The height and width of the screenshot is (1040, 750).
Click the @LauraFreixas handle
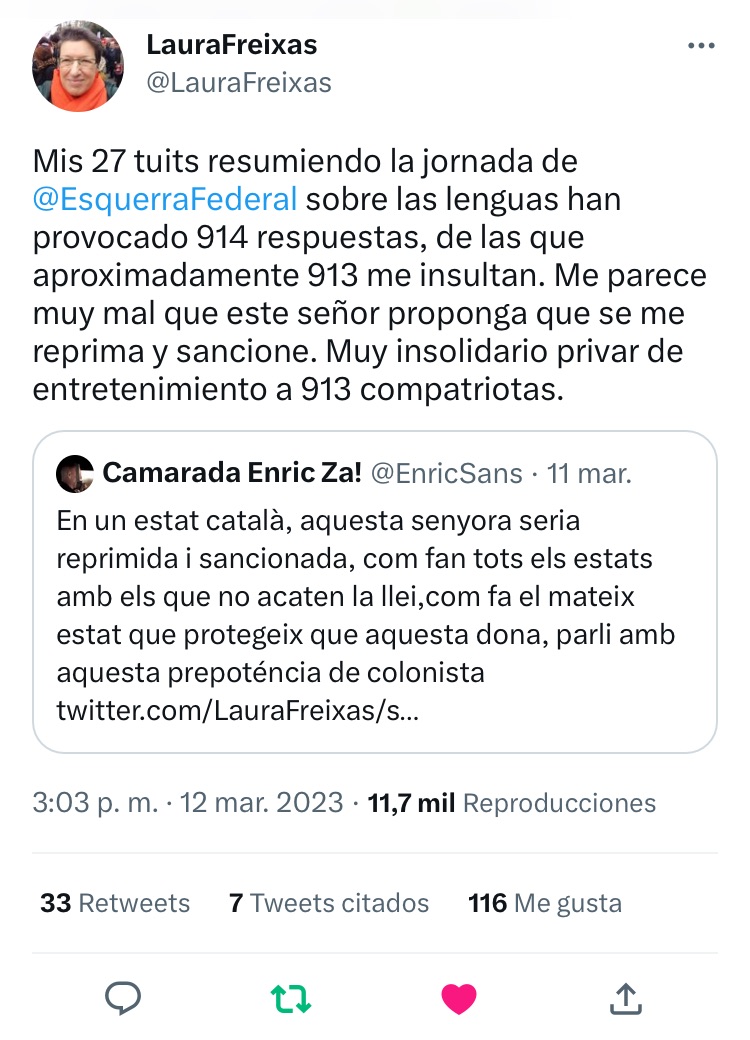[239, 83]
